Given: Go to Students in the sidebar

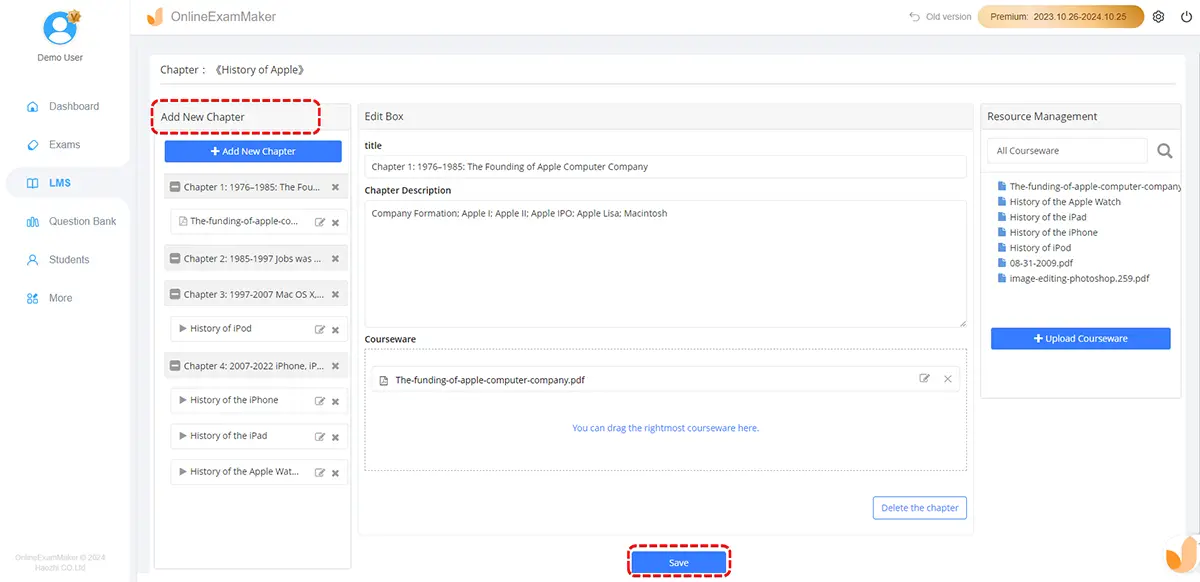Looking at the screenshot, I should [x=69, y=260].
